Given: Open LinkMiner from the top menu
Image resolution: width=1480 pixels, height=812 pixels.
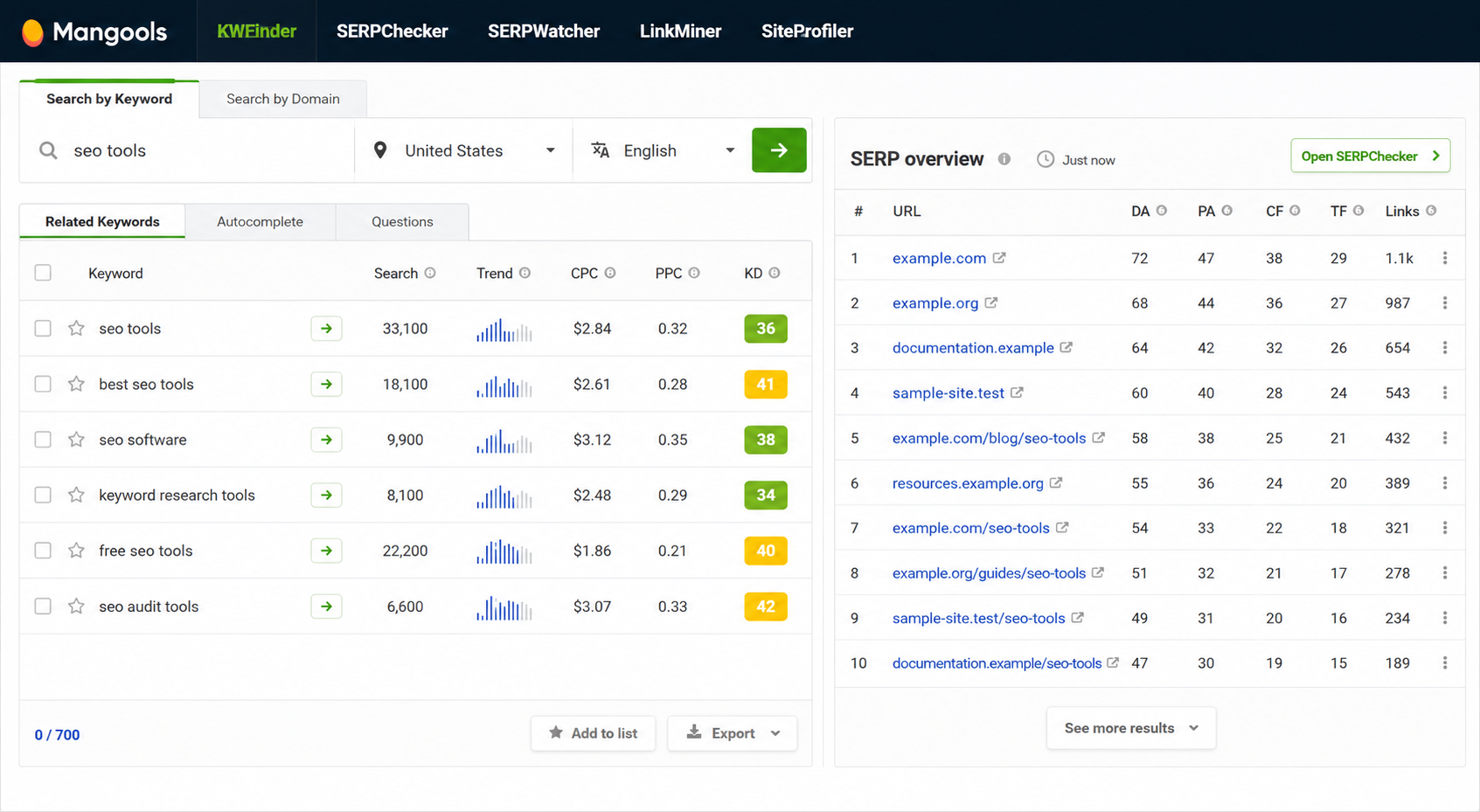Looking at the screenshot, I should point(680,31).
